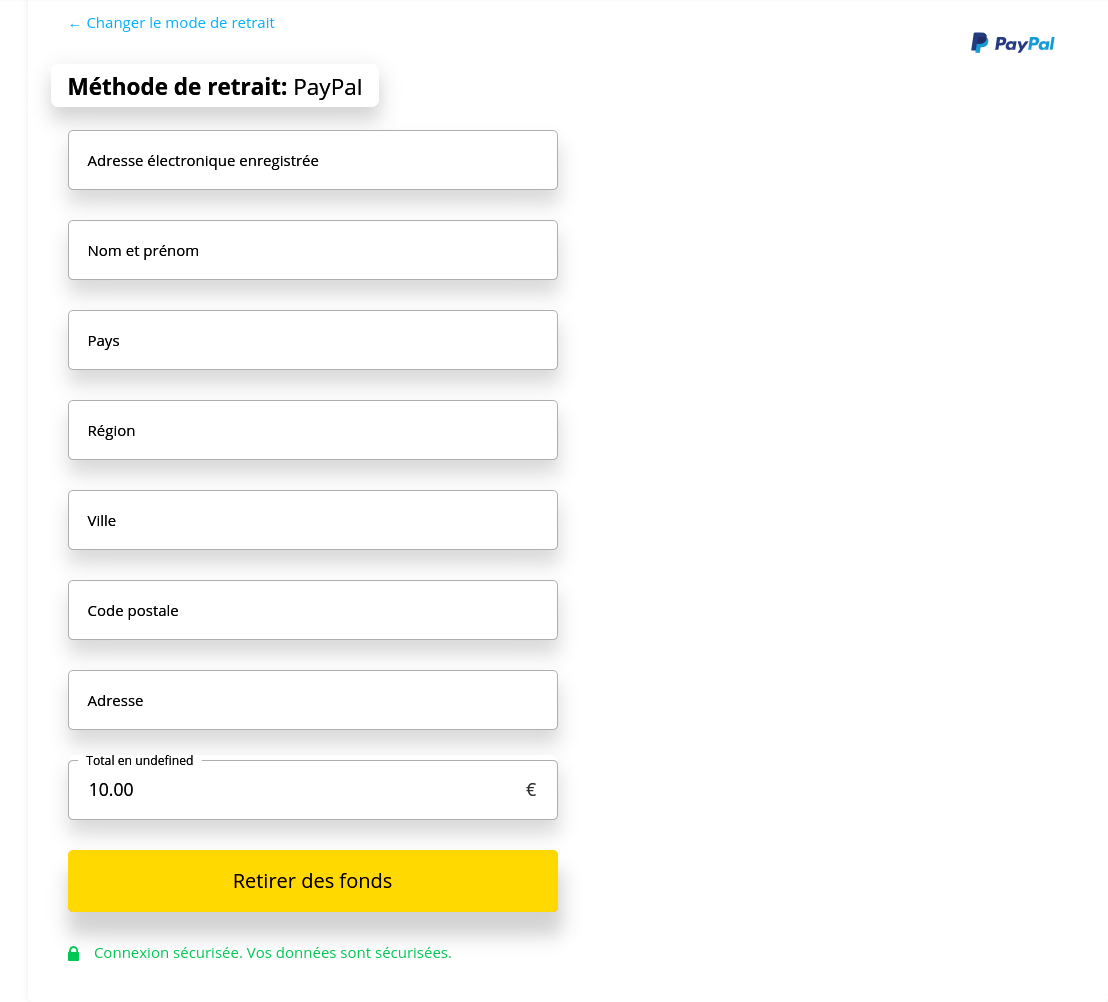Open the Région field
Screen dimensions: 1108x1002
313,430
